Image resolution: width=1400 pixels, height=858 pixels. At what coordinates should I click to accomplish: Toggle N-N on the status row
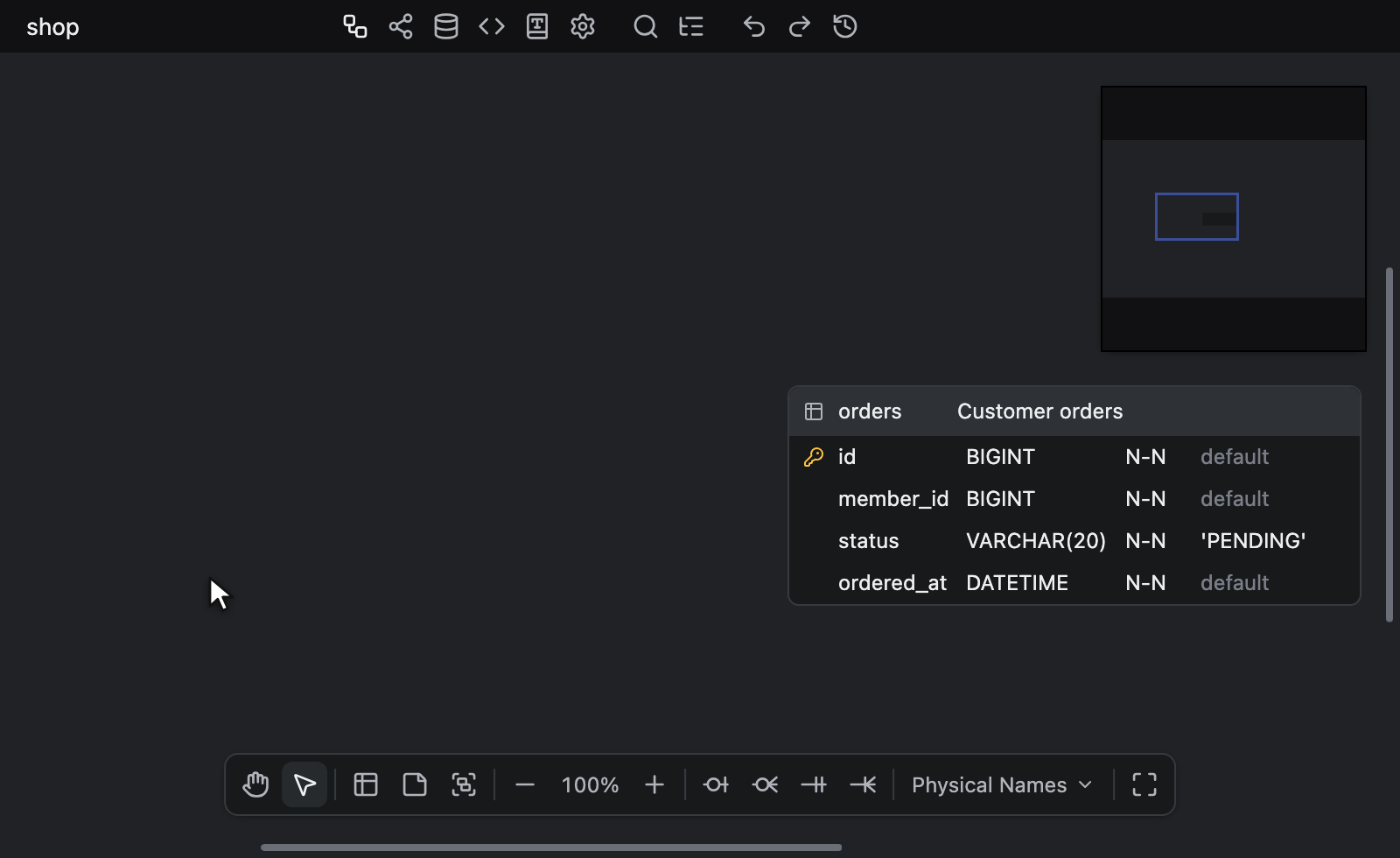1145,541
